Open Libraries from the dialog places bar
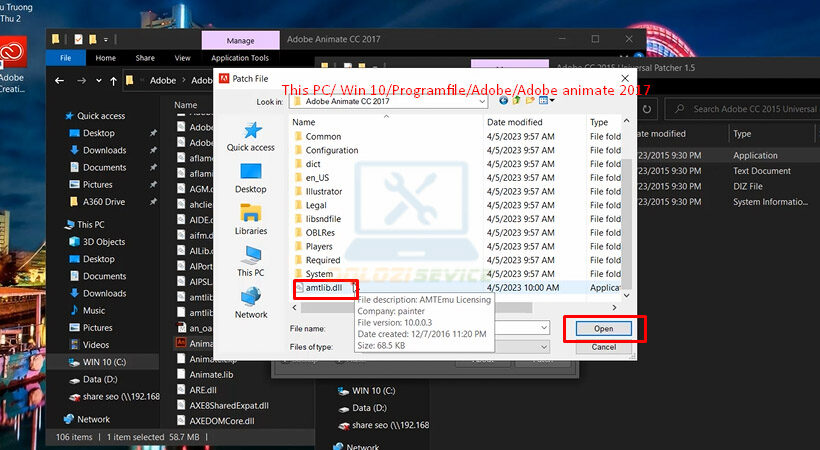This screenshot has width=820, height=450. click(x=250, y=218)
